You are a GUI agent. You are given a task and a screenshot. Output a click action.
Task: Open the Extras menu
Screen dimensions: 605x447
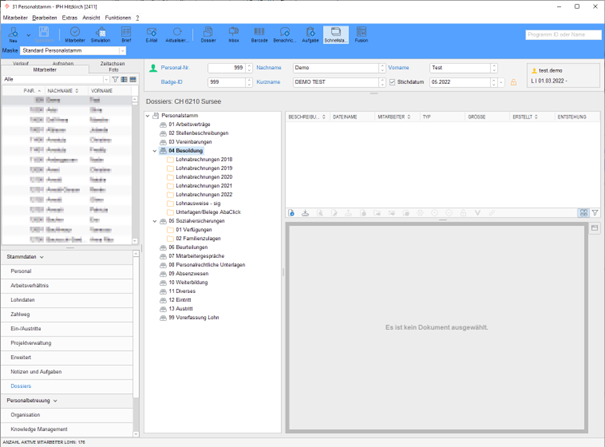pos(69,18)
